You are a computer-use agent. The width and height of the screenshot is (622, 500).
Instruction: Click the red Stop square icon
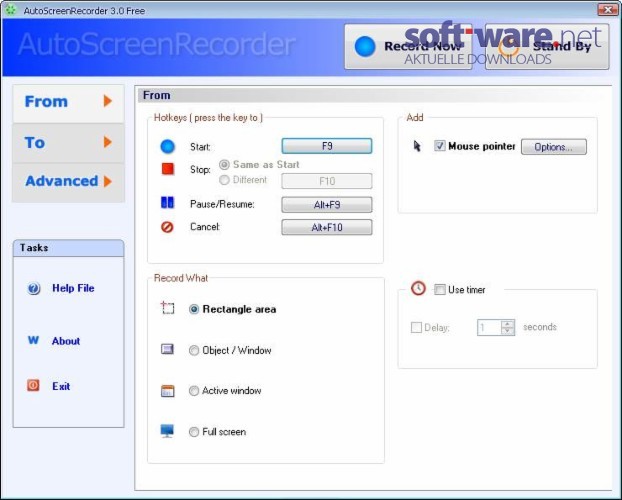click(x=167, y=169)
